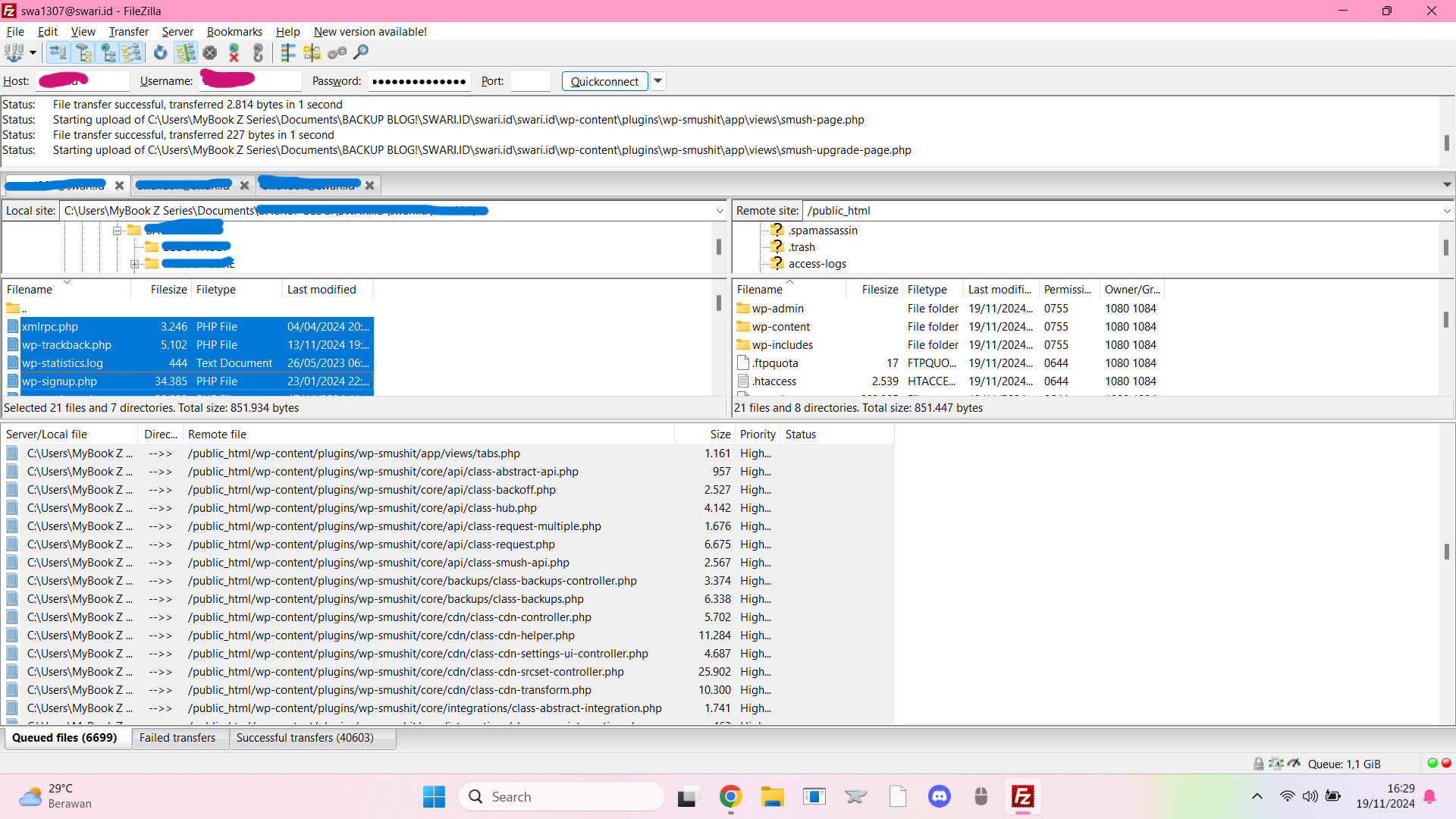This screenshot has height=819, width=1456.
Task: Select queued class-hub.php transfer row
Action: click(447, 508)
